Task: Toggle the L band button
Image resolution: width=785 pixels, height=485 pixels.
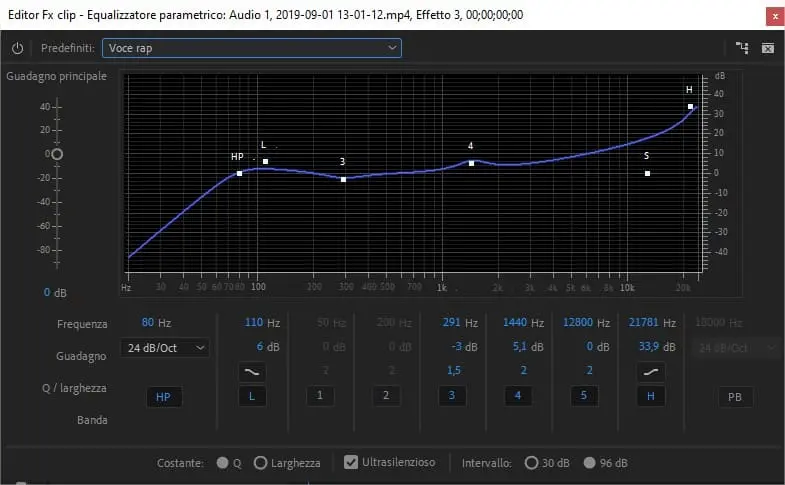Action: click(252, 396)
